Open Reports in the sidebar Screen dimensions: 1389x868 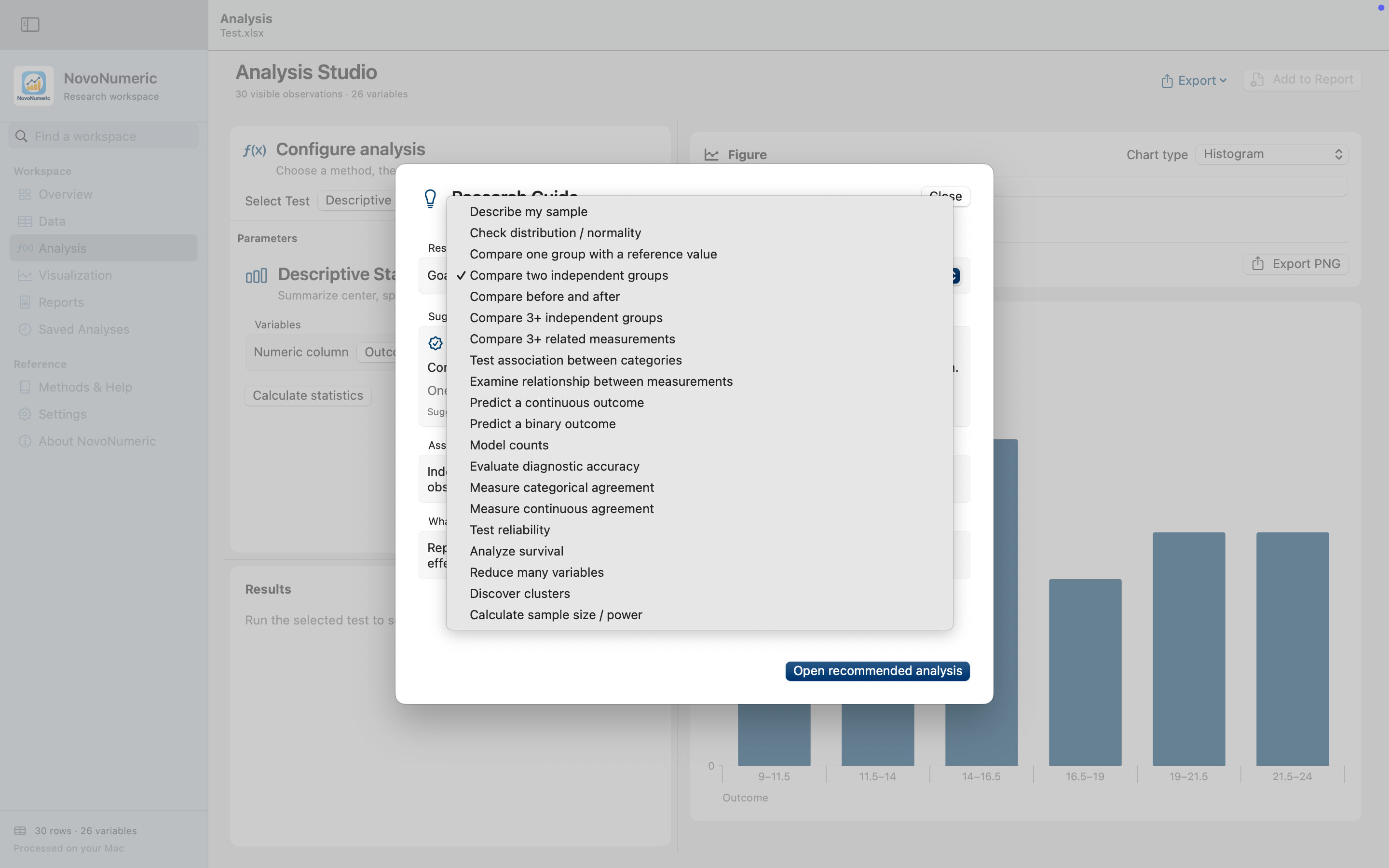pyautogui.click(x=103, y=302)
